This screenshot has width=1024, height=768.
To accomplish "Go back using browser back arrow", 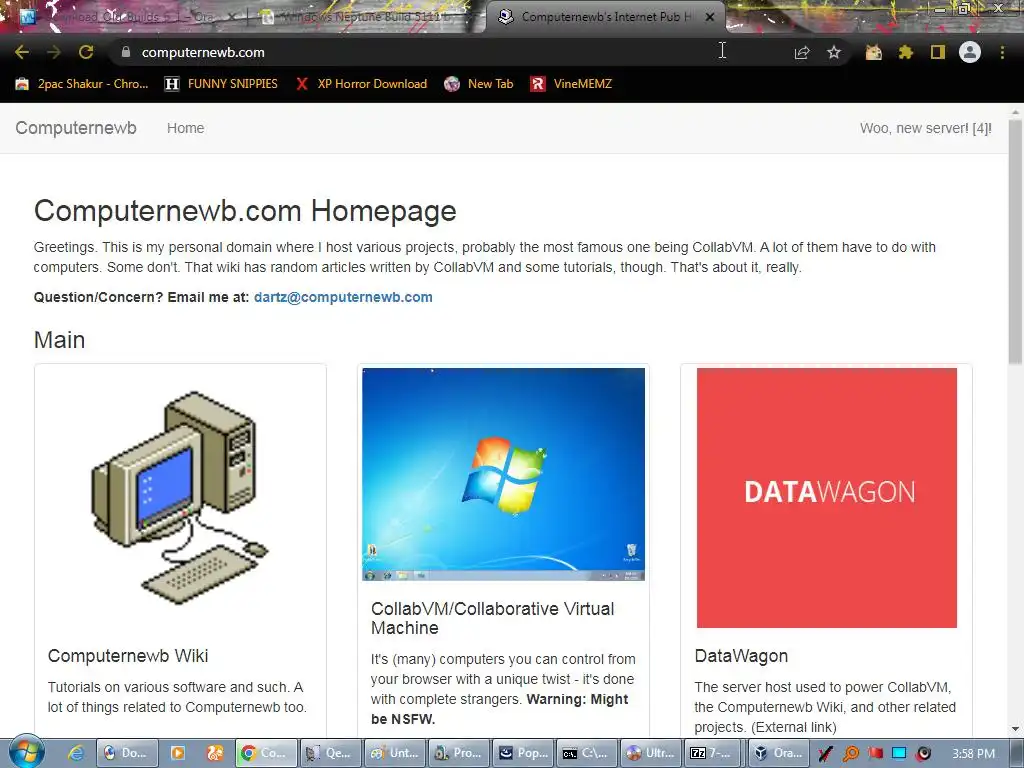I will (x=22, y=52).
